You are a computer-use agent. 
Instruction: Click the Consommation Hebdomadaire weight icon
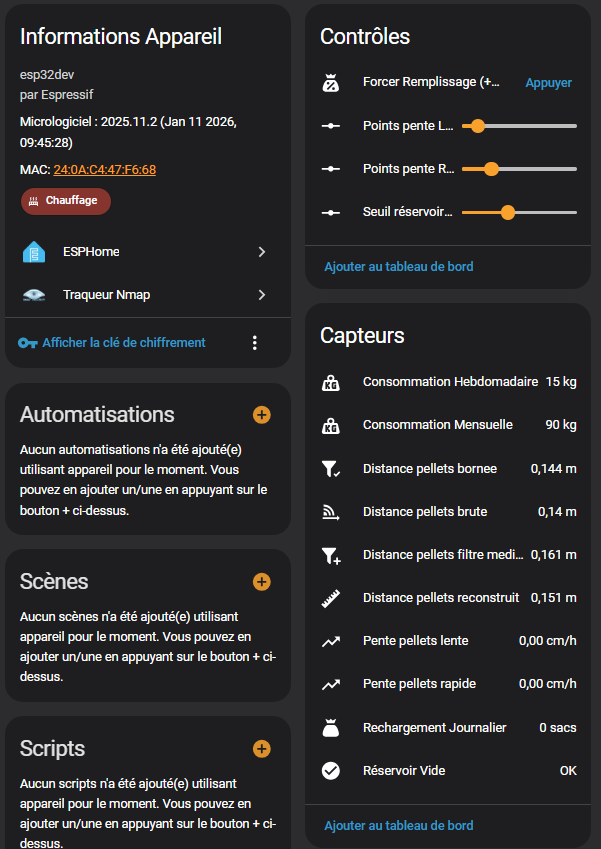(x=331, y=382)
